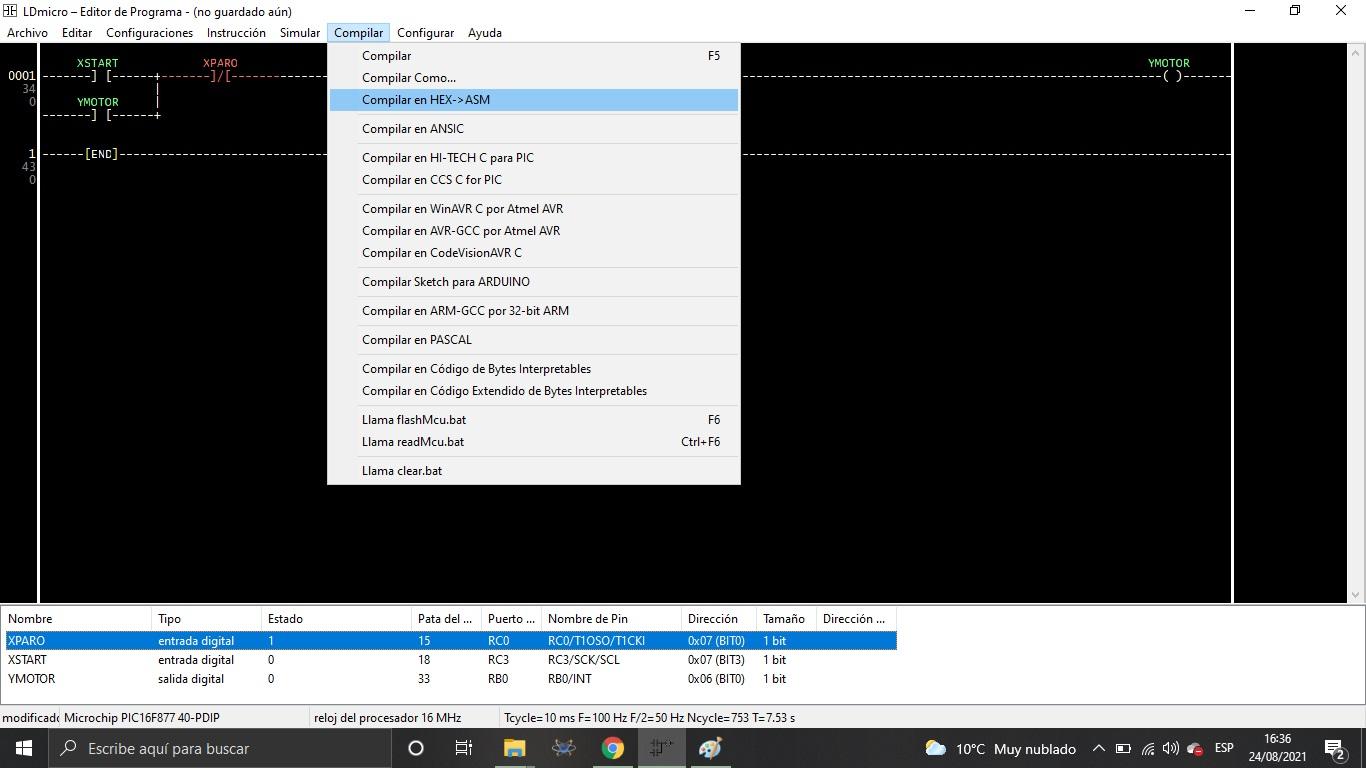
Task: Open File Explorer from the taskbar
Action: tap(515, 748)
